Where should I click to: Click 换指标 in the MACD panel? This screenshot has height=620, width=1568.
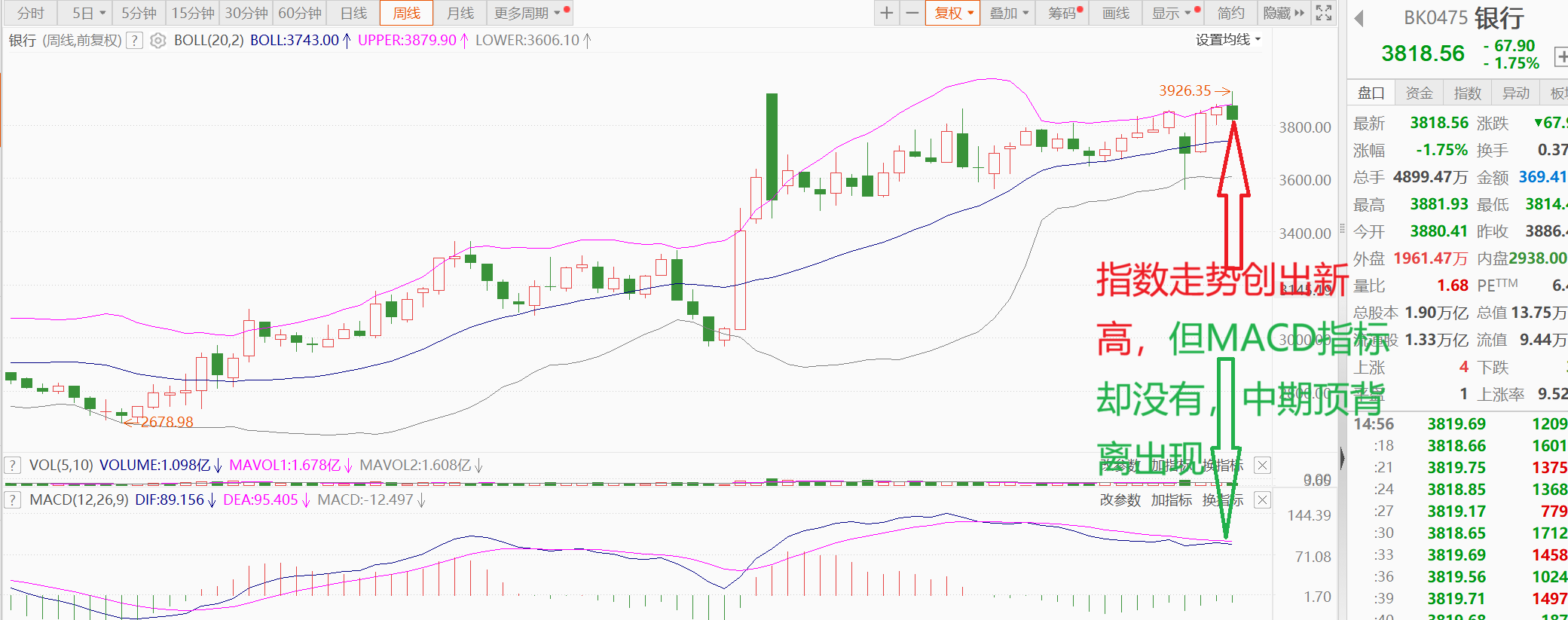coord(1223,500)
